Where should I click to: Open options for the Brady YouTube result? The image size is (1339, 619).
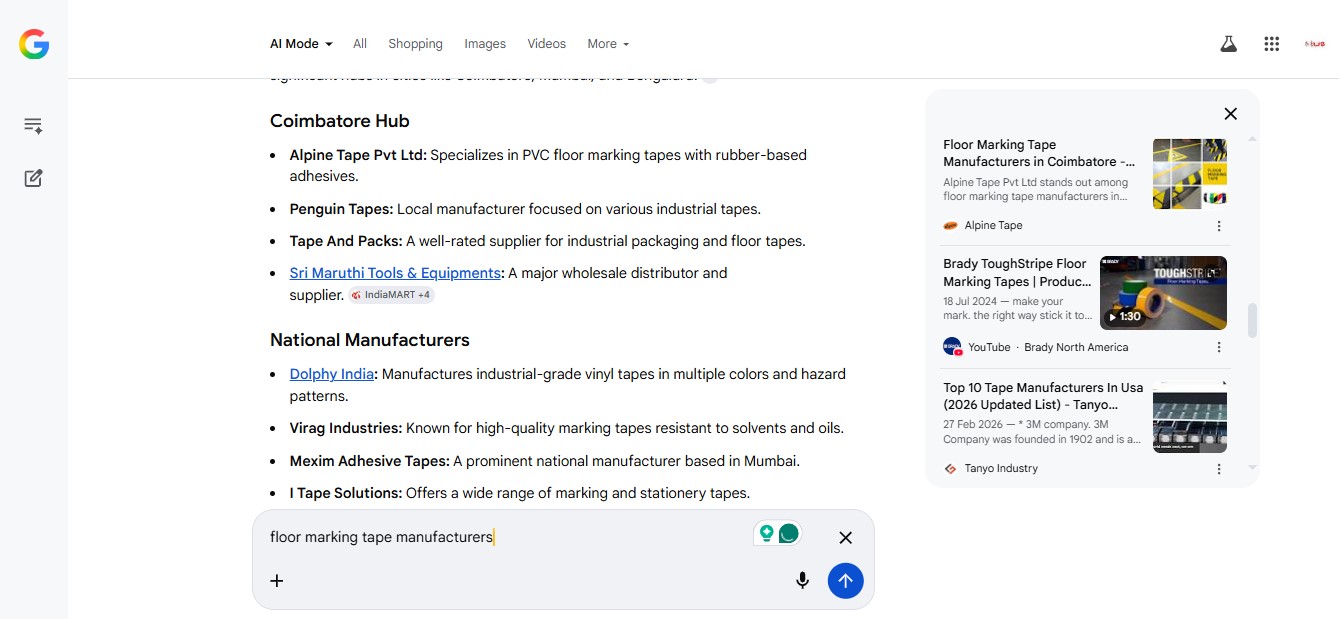coord(1219,347)
